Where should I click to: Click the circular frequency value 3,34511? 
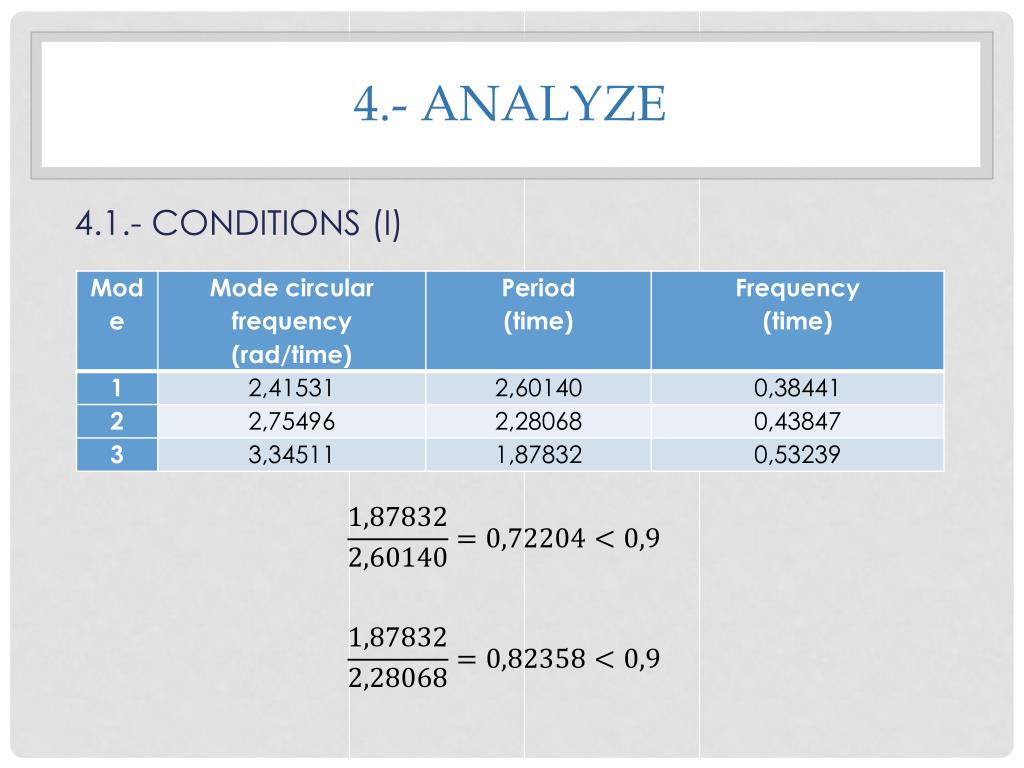click(291, 455)
